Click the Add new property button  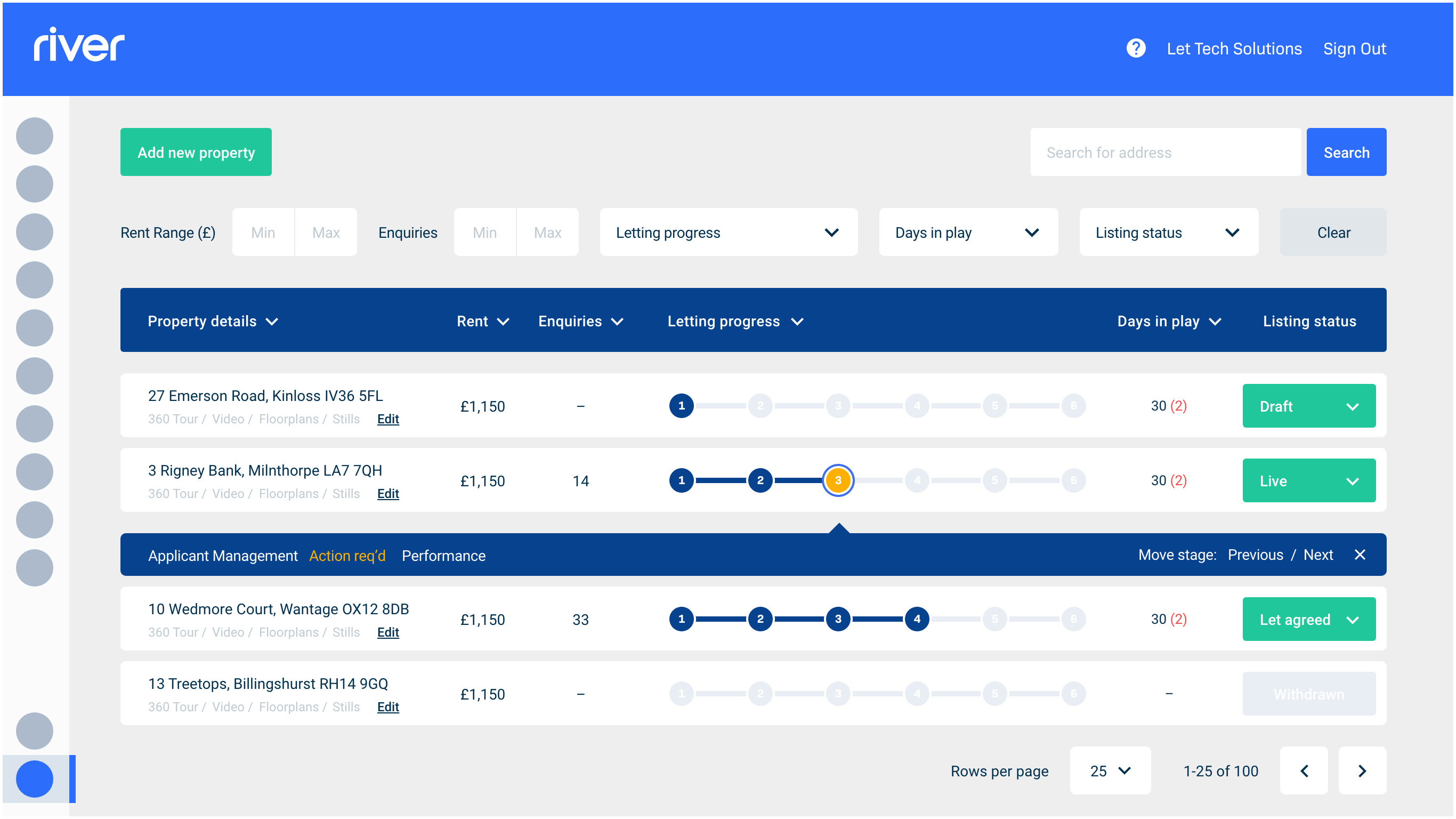[x=196, y=151]
